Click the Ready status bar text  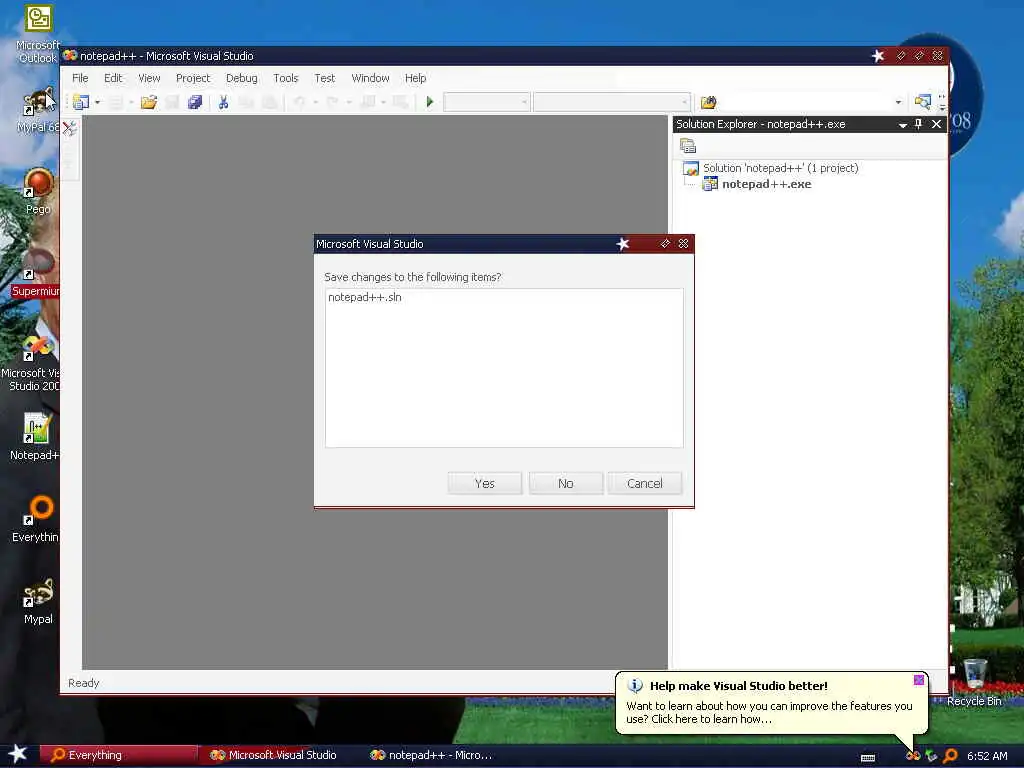click(84, 683)
